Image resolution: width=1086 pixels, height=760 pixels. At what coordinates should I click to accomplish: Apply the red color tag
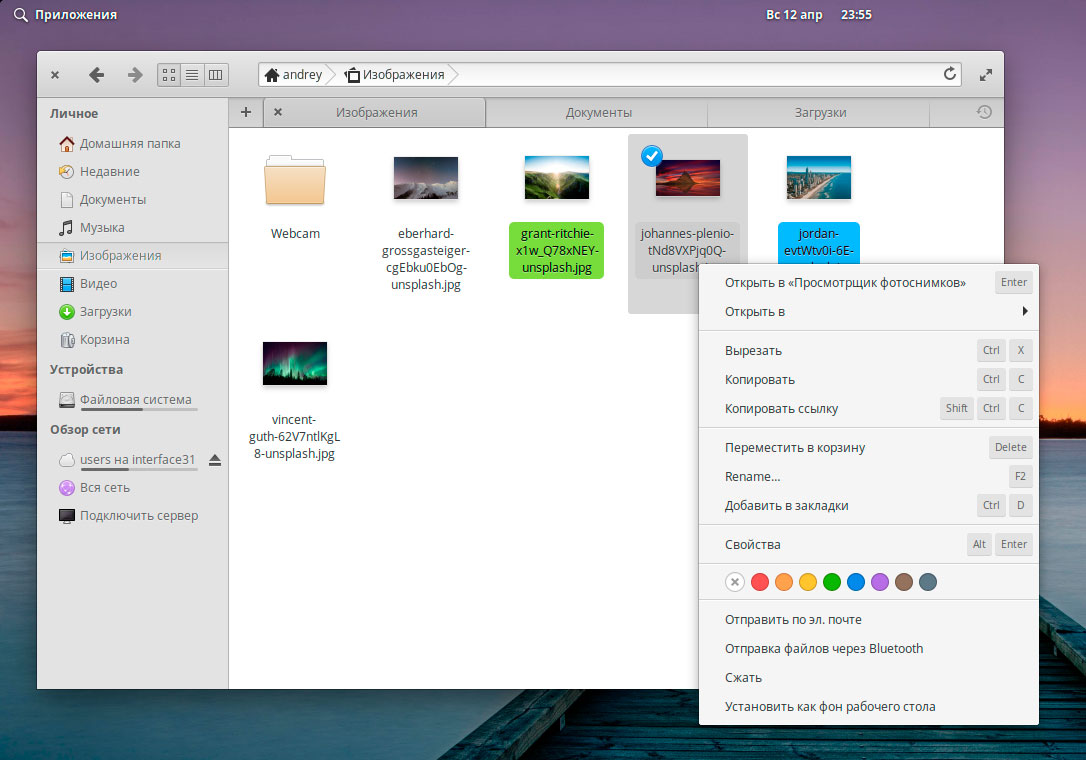click(759, 582)
